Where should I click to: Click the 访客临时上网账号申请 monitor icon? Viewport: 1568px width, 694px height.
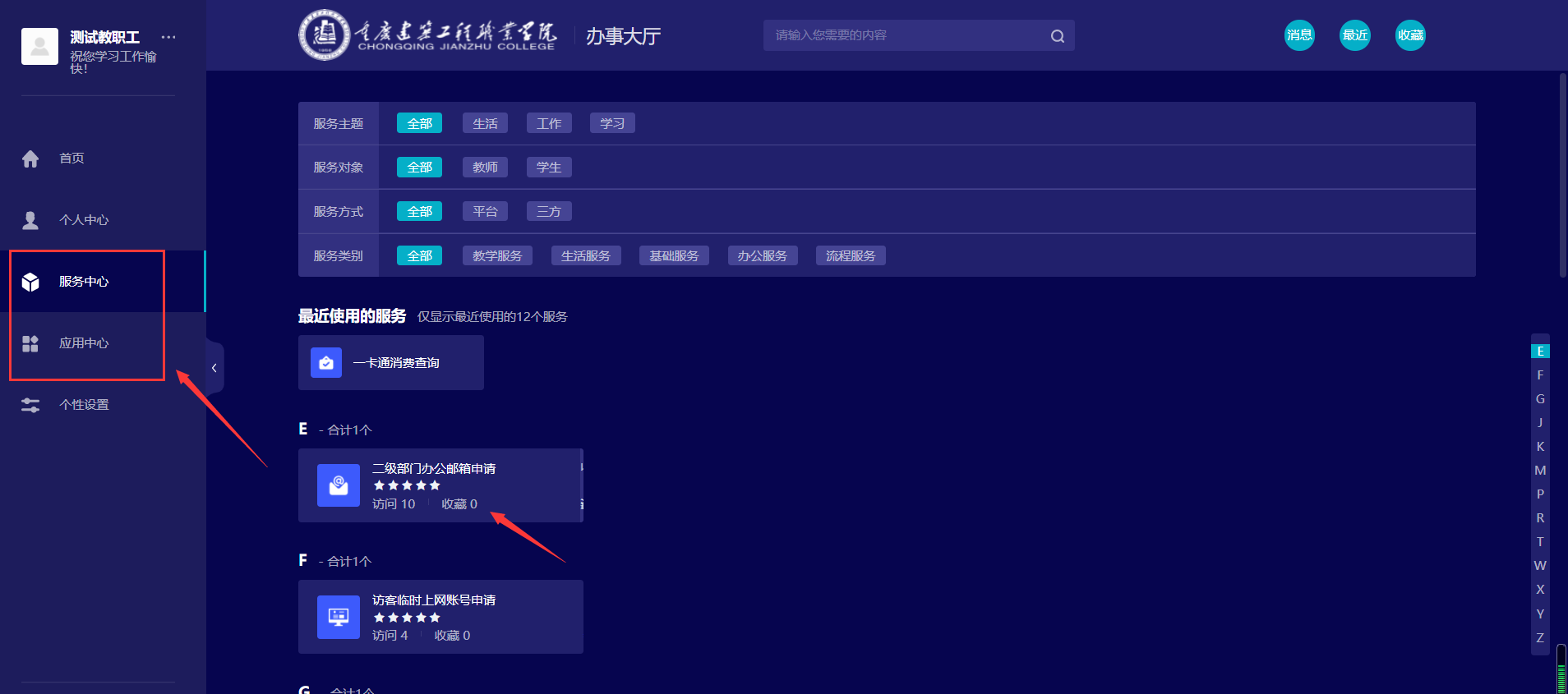pos(338,617)
